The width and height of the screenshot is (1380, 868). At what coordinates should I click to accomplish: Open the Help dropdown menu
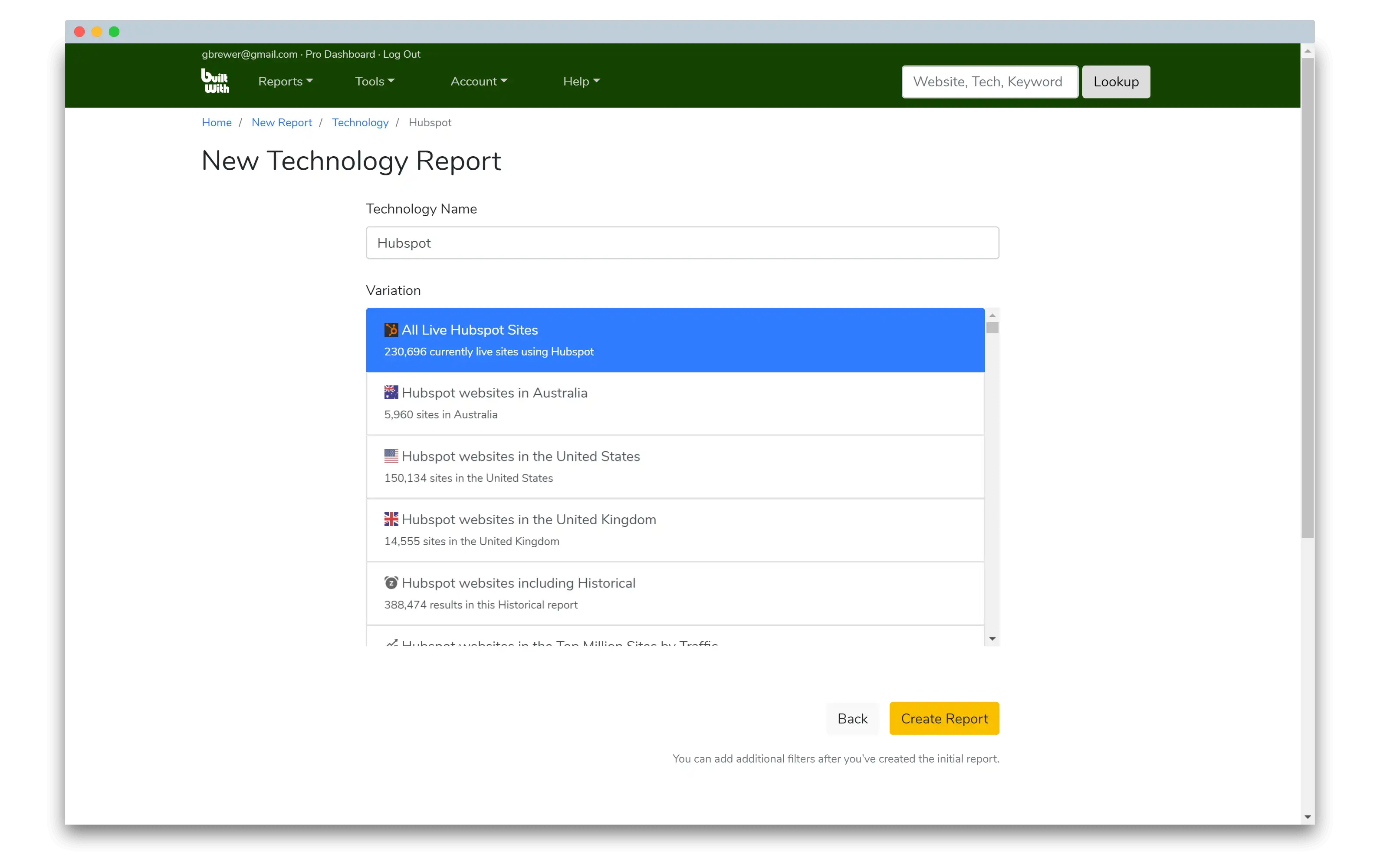[581, 82]
